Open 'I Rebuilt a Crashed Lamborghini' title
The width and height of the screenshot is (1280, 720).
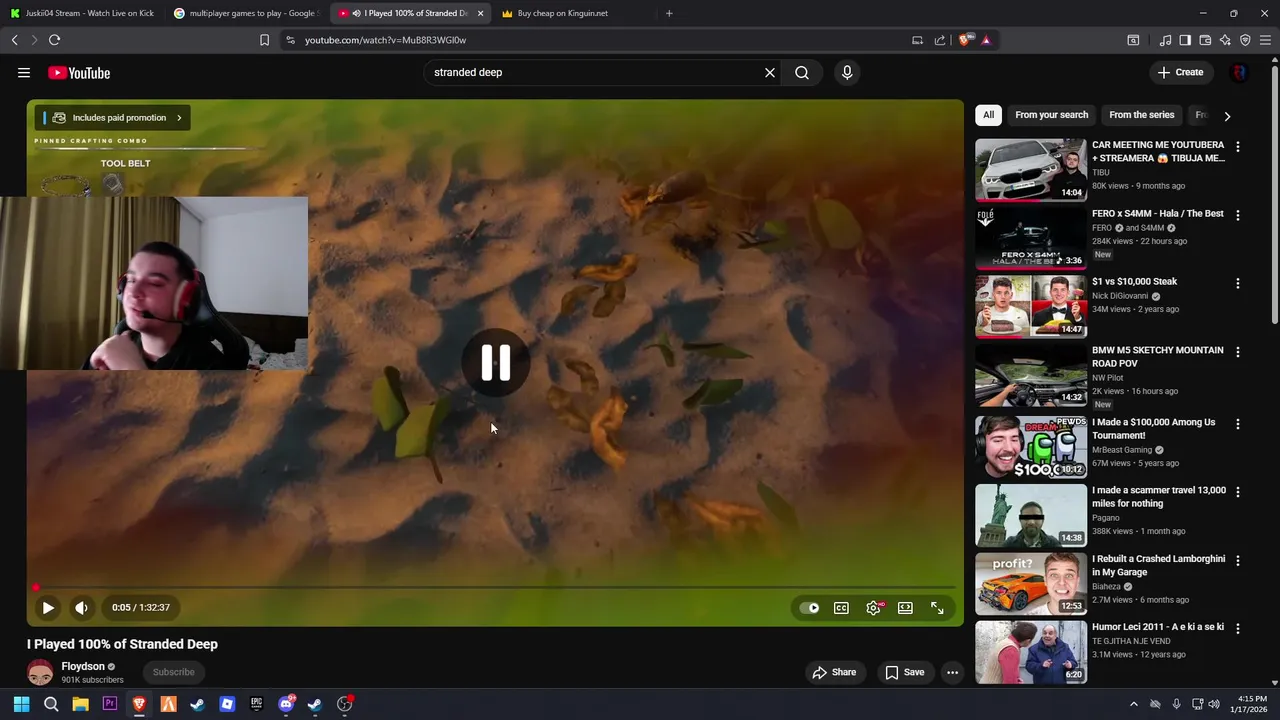1158,566
